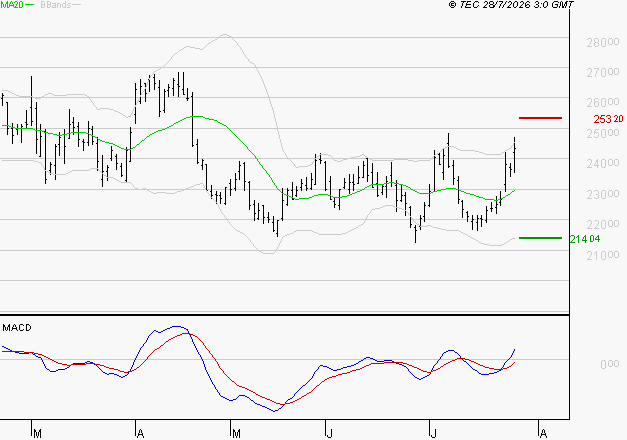Click the BBands legend label
The width and height of the screenshot is (627, 440).
coord(56,5)
